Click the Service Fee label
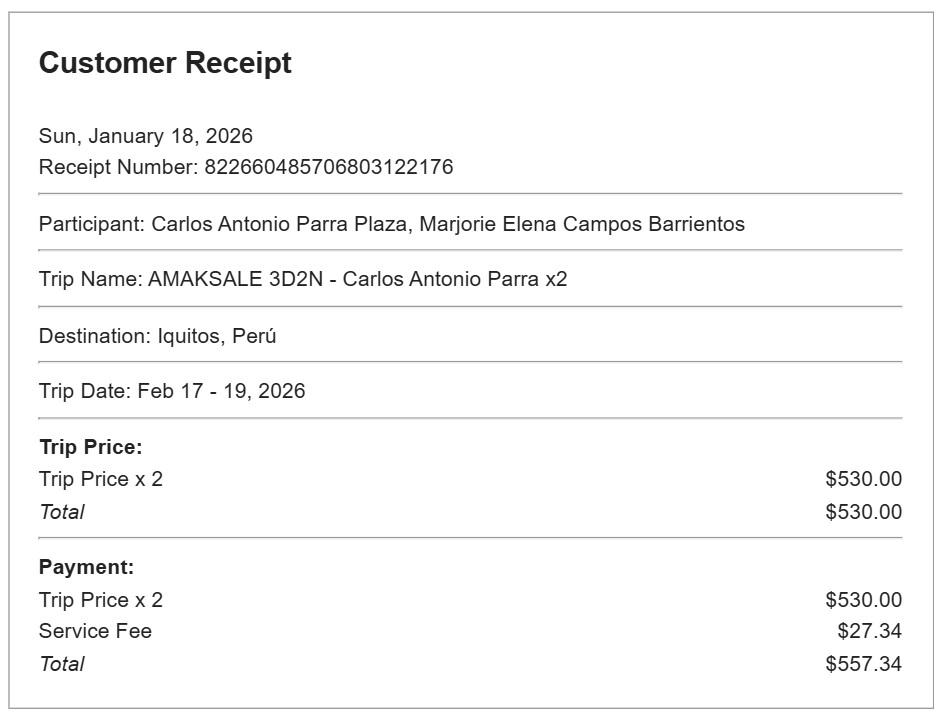Screen dimensions: 937x712 pos(95,631)
